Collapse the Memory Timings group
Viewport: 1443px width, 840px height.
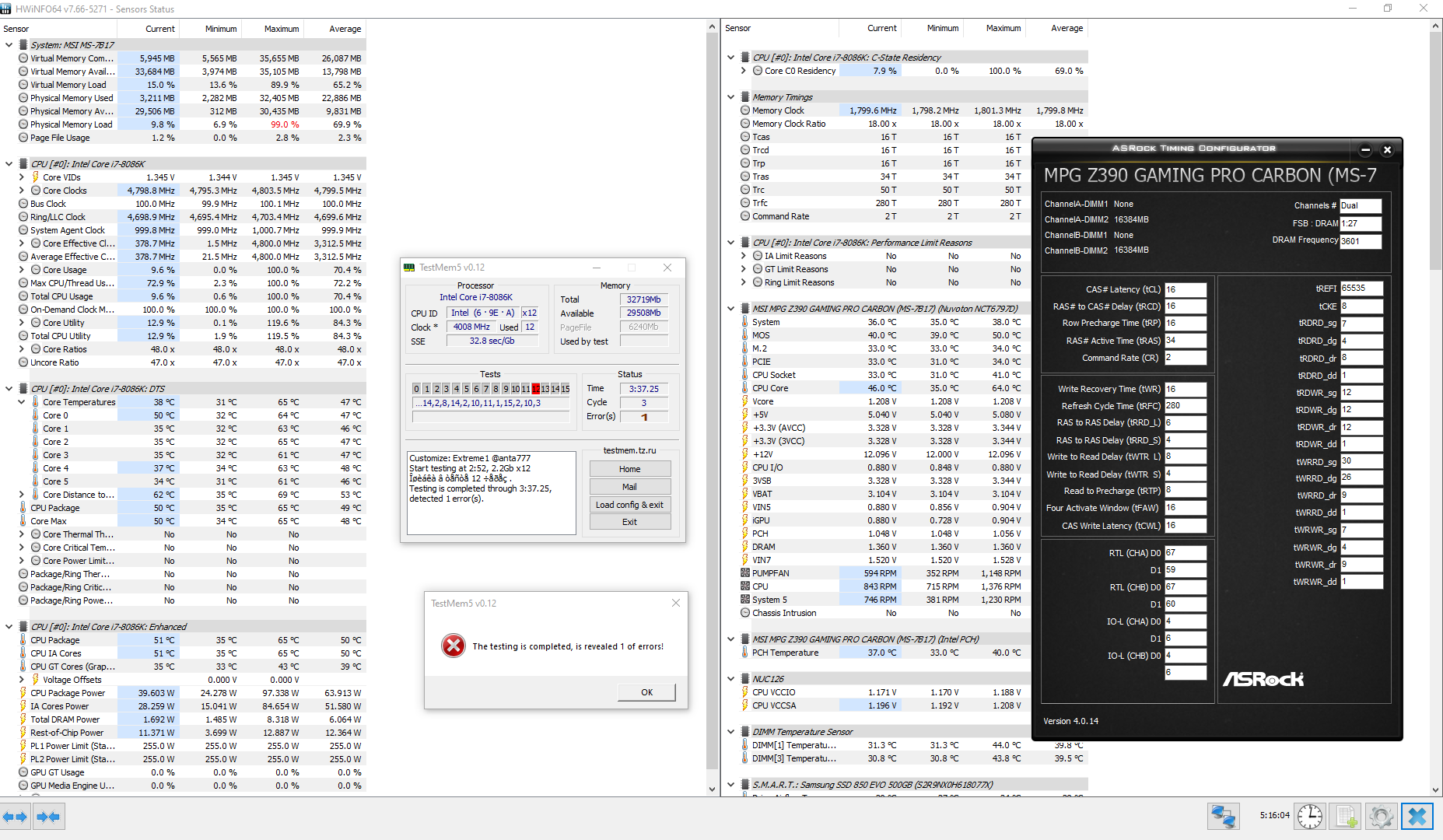tap(730, 97)
